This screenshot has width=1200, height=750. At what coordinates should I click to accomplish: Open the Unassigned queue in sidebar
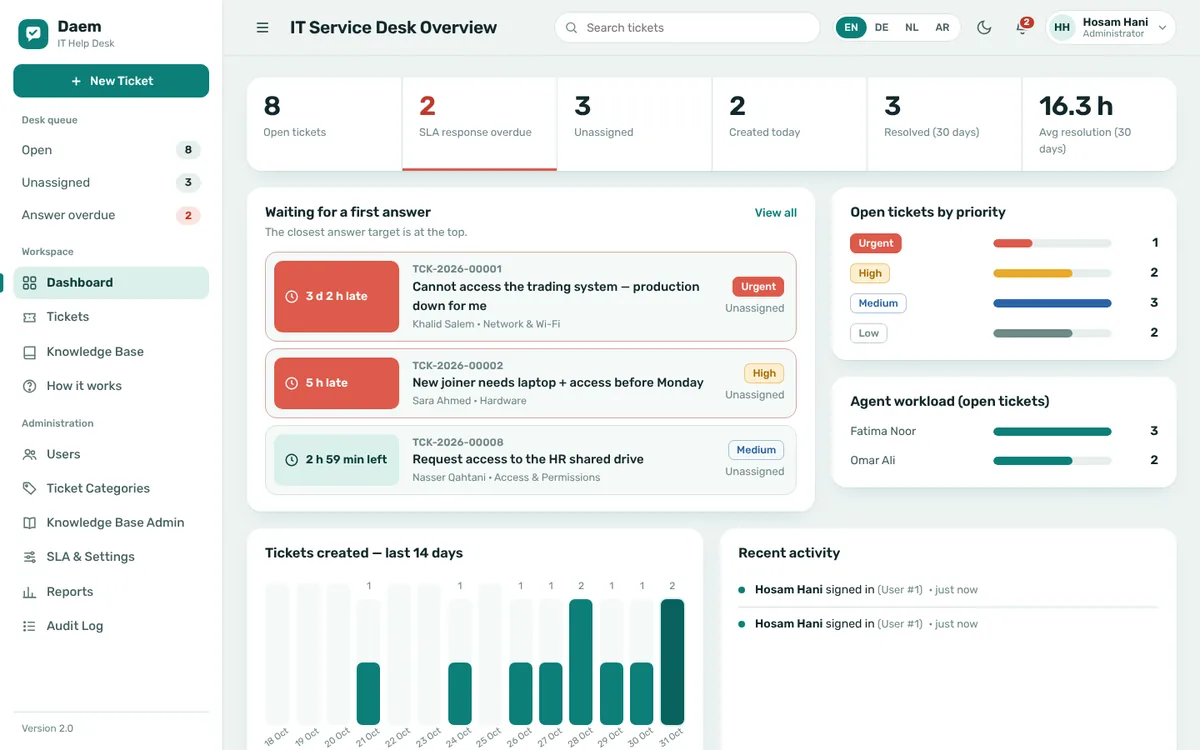(111, 183)
